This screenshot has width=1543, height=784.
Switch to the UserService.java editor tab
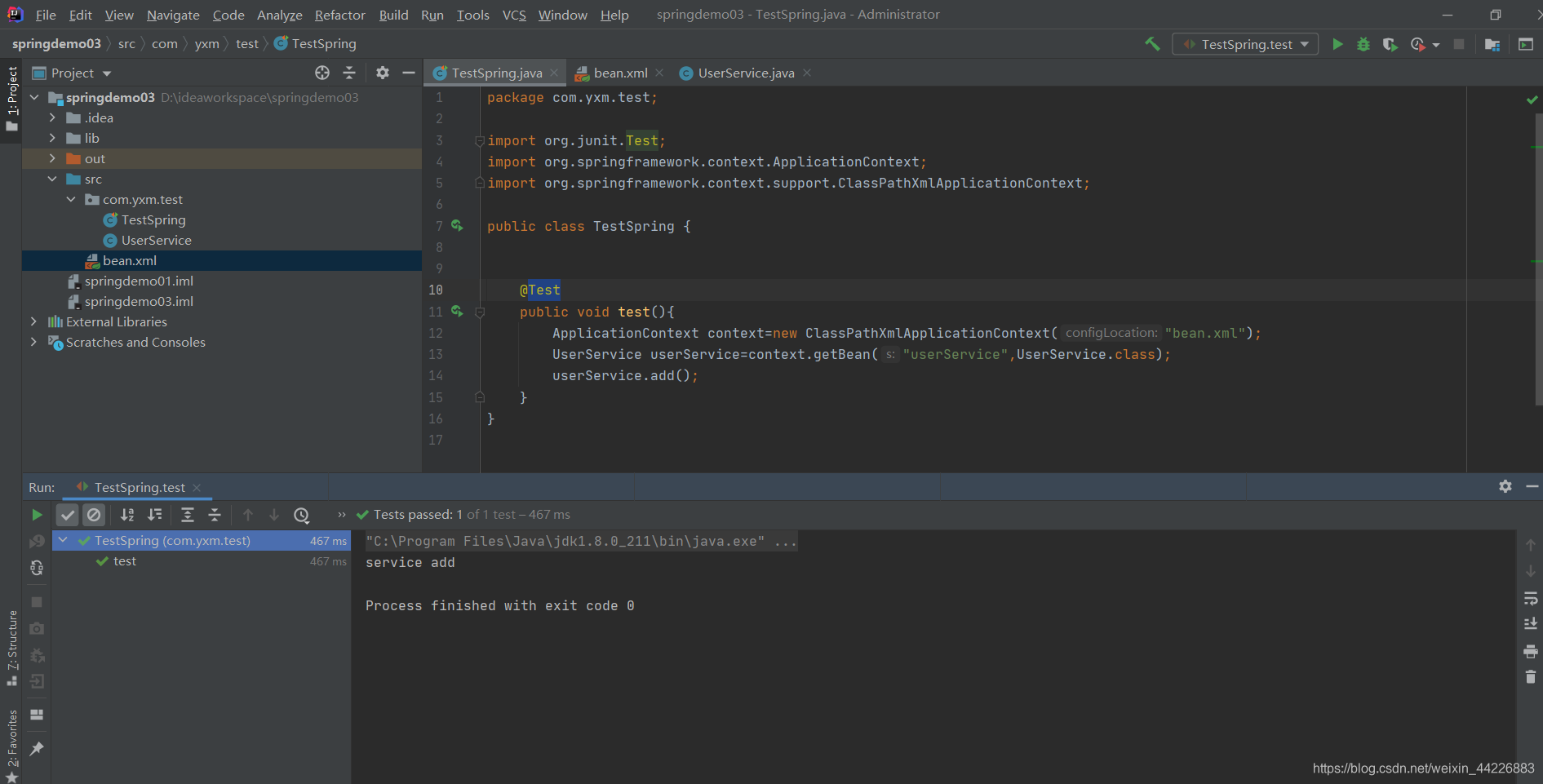coord(746,73)
